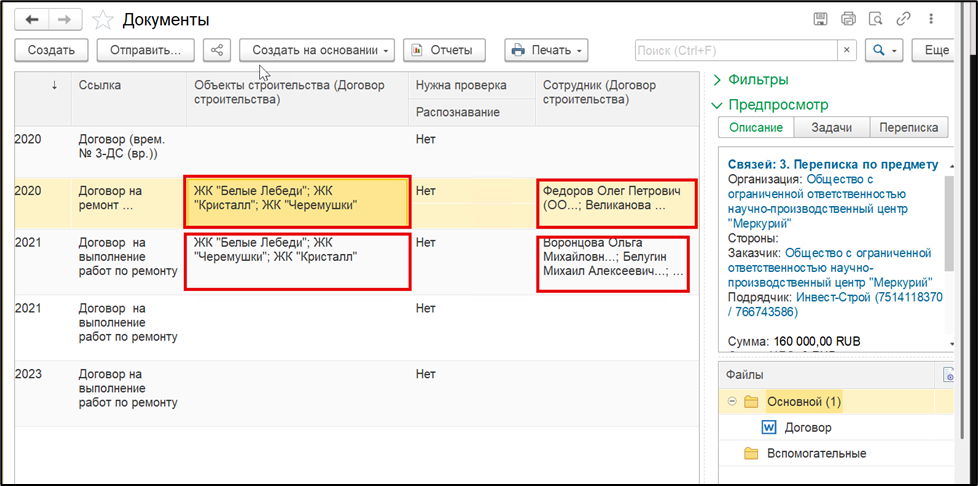
Task: Go back with the left arrow button
Action: point(32,19)
